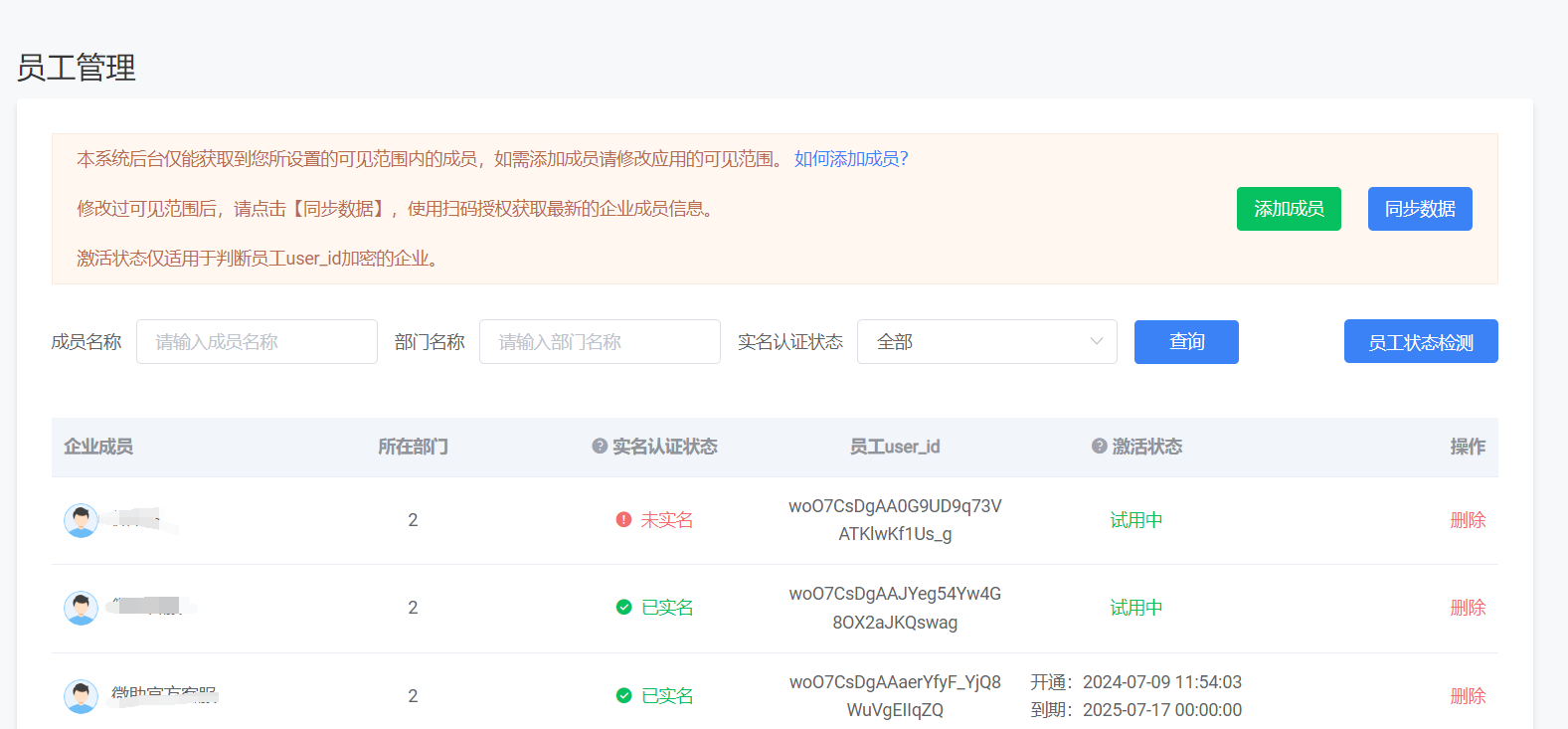1568x729 pixels.
Task: Click the 查询 button
Action: pyautogui.click(x=1186, y=342)
